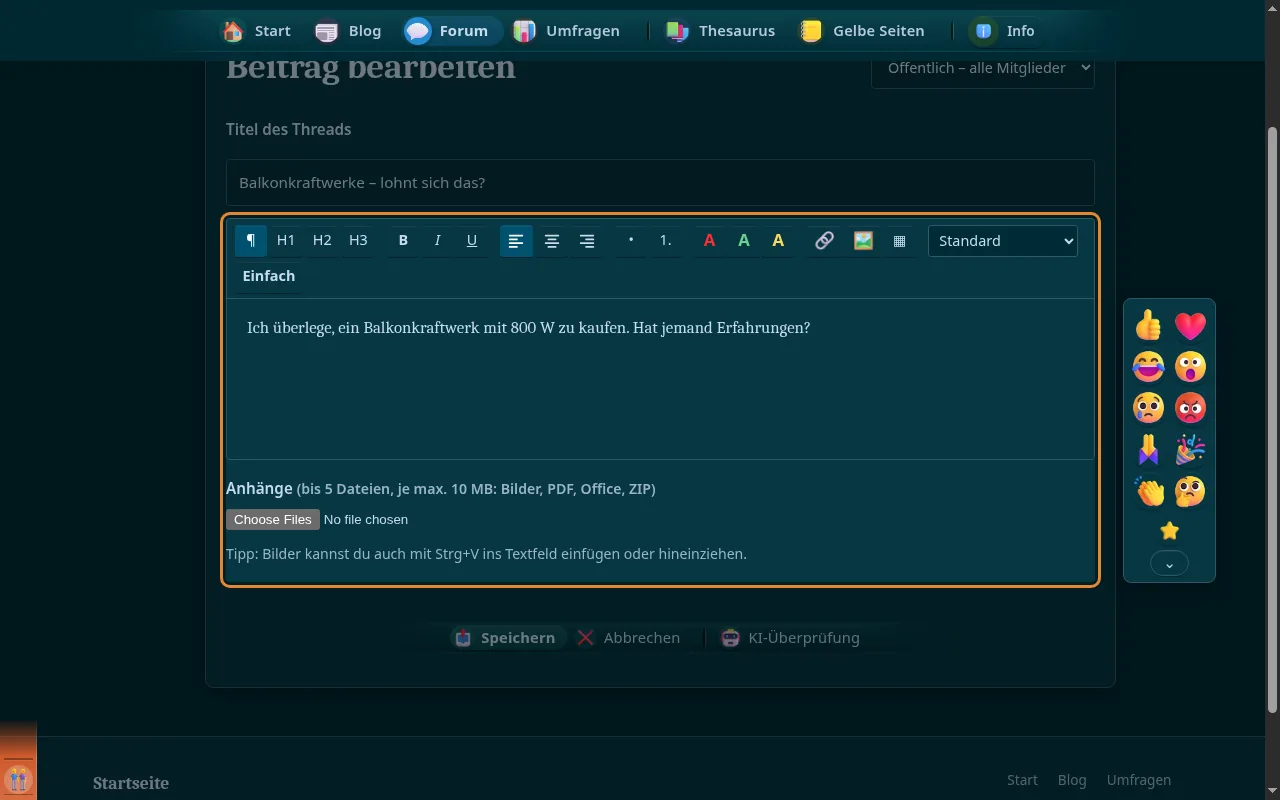Insert a table using the grid icon
1280x800 pixels.
point(899,241)
